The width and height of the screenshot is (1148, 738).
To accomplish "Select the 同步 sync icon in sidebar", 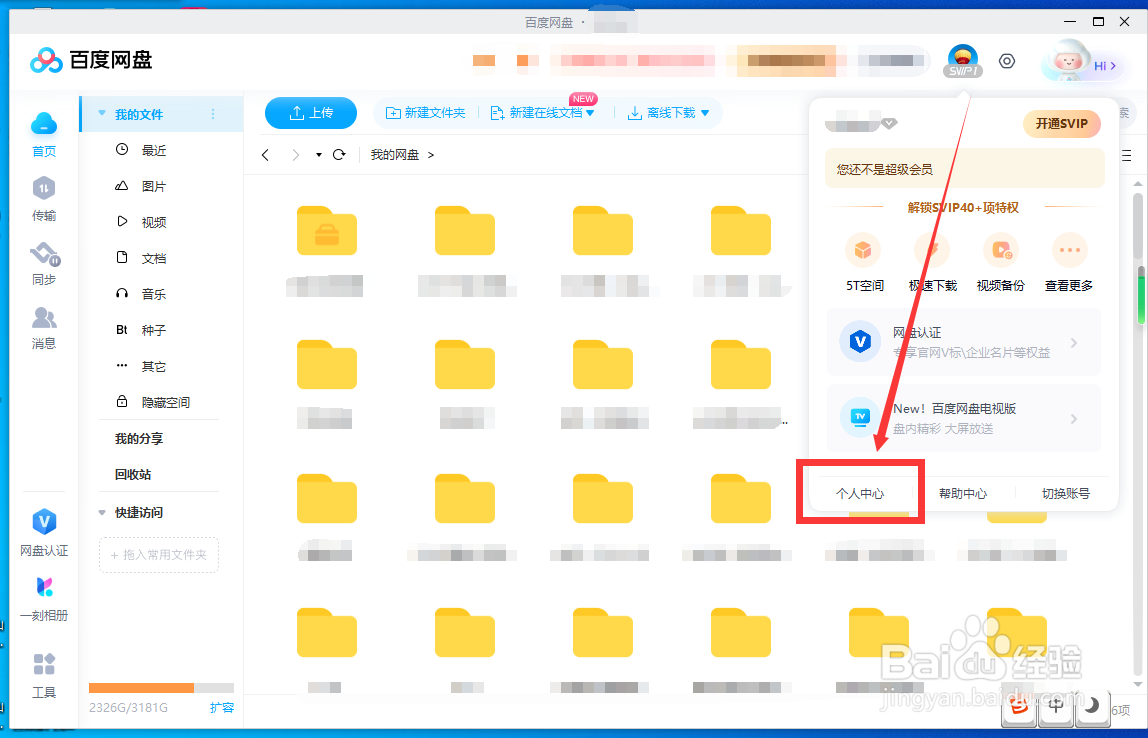I will click(43, 262).
